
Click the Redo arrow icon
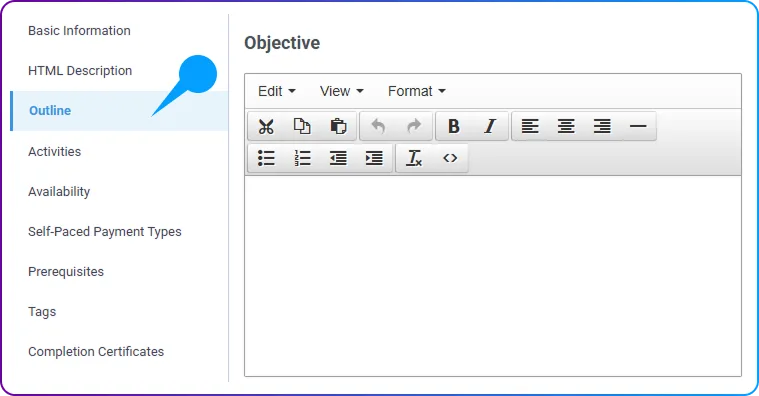point(414,126)
